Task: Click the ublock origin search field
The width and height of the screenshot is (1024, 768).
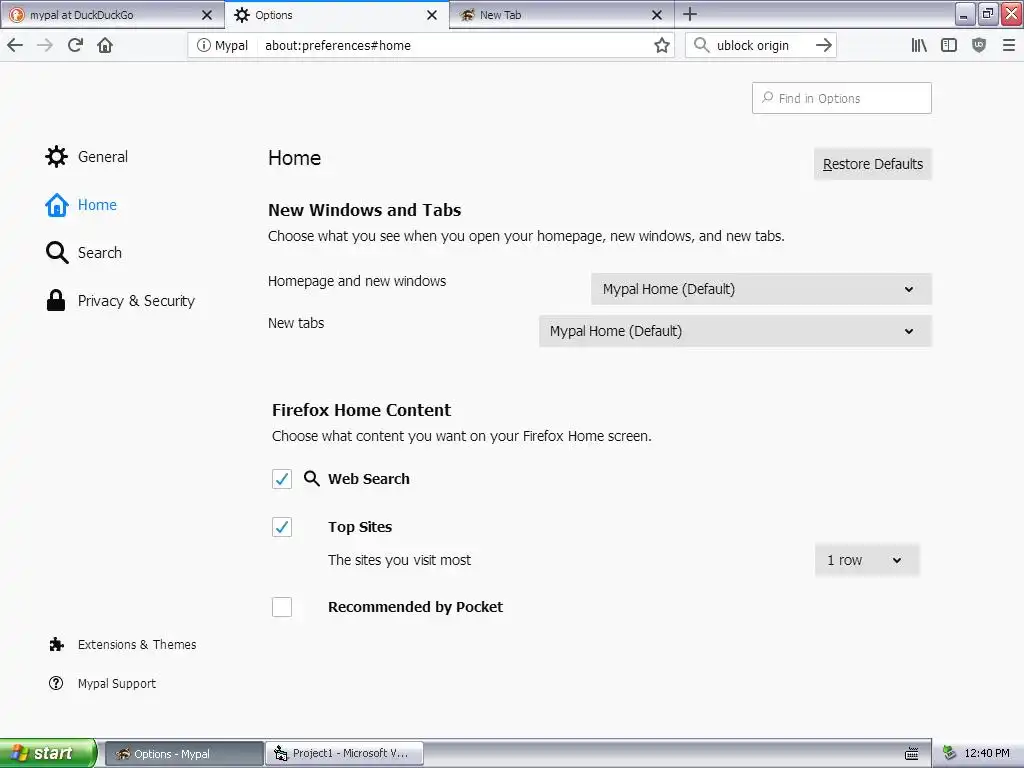Action: pyautogui.click(x=761, y=45)
